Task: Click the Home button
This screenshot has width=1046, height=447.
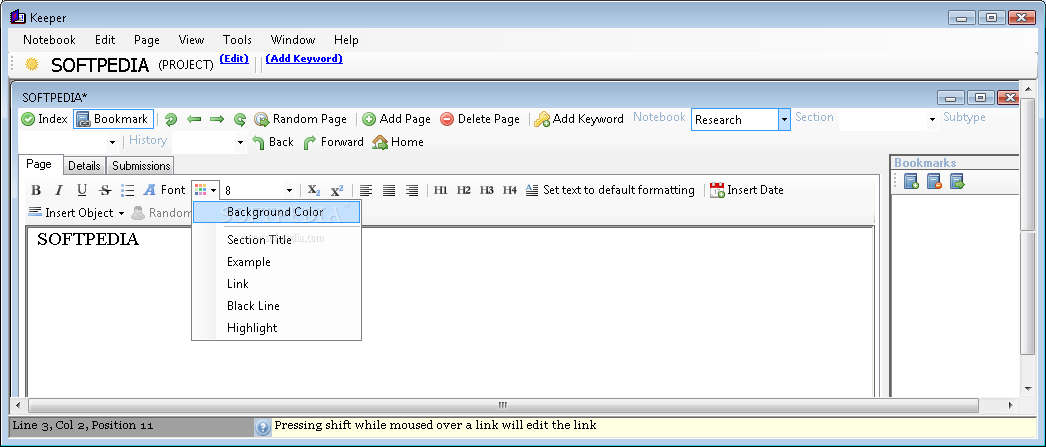Action: pyautogui.click(x=398, y=142)
